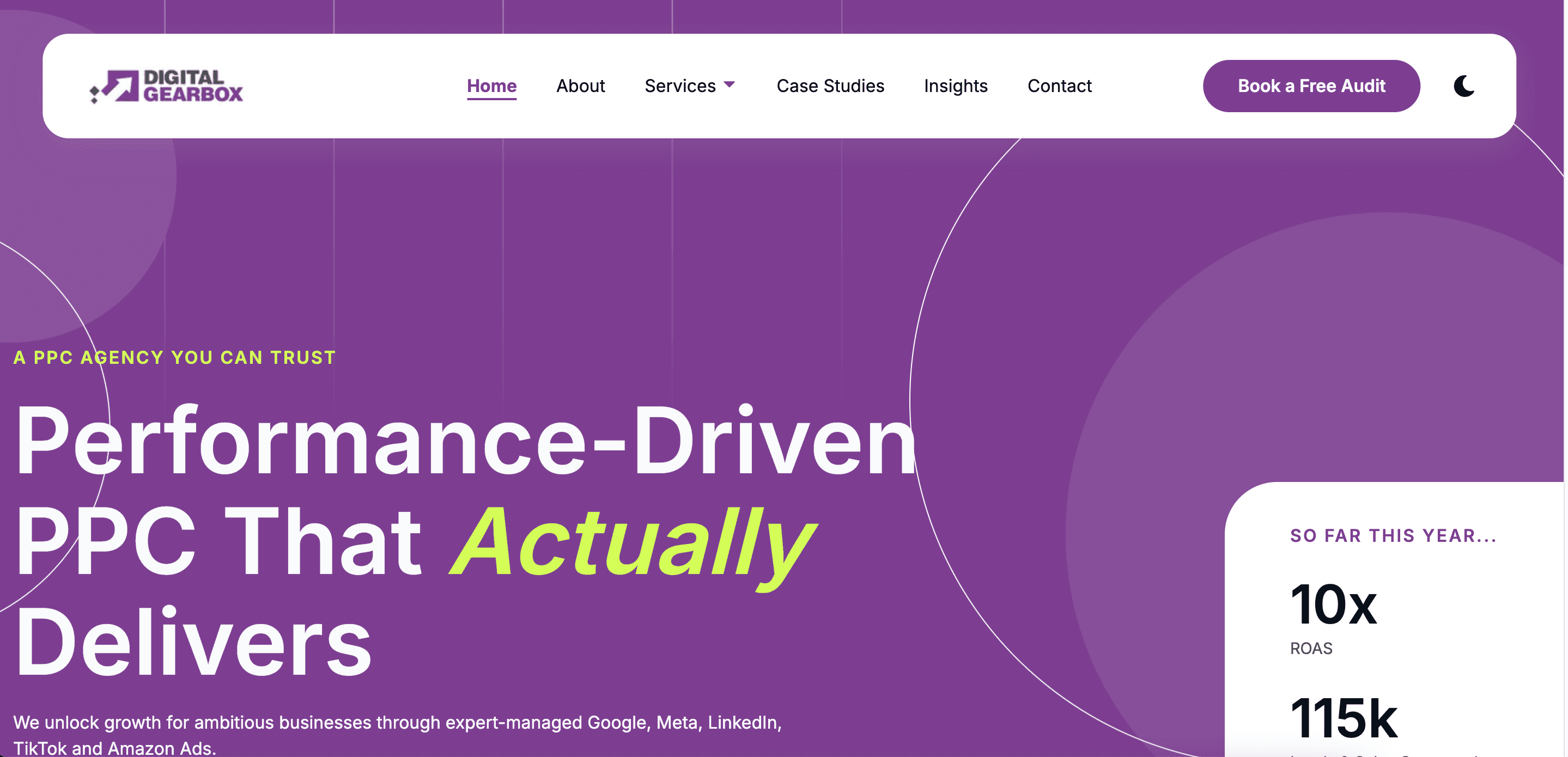Click the So Far This Year heading

pos(1393,535)
